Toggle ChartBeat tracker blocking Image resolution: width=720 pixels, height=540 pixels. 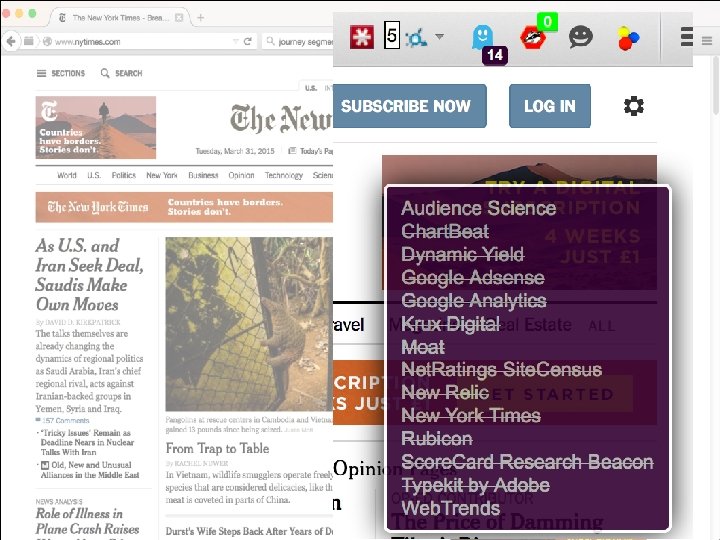click(x=445, y=231)
